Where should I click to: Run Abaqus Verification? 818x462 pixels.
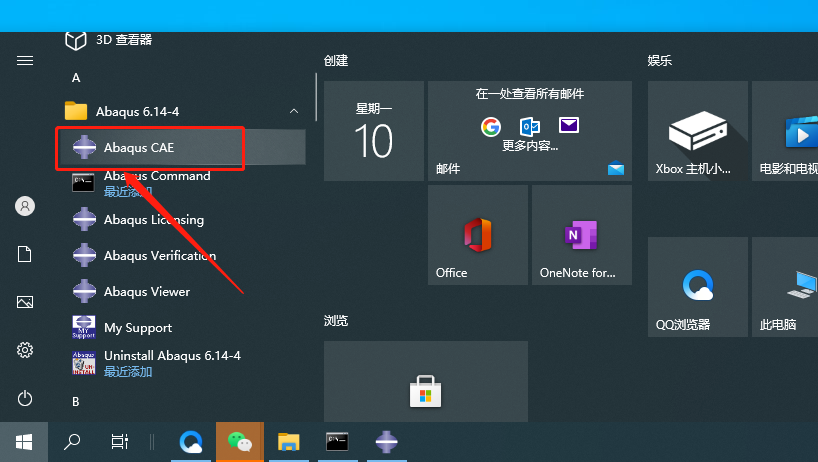click(181, 256)
